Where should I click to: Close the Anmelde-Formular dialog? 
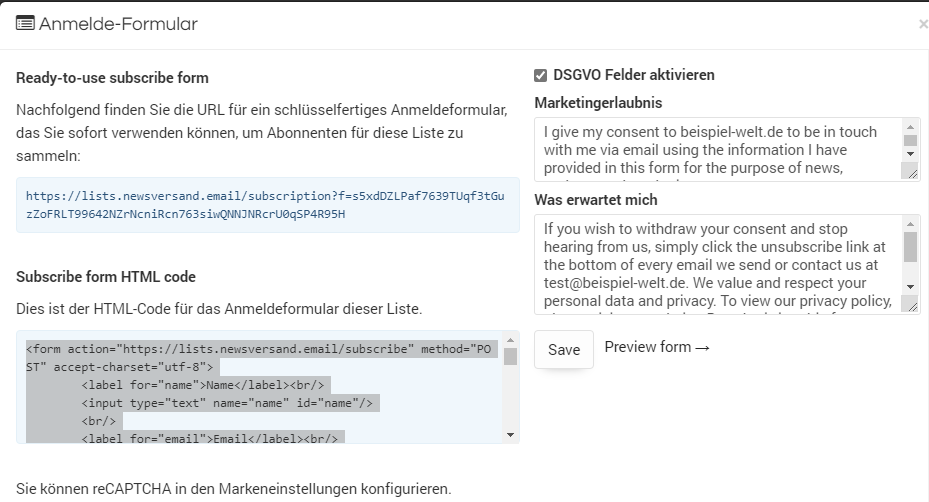click(x=923, y=24)
